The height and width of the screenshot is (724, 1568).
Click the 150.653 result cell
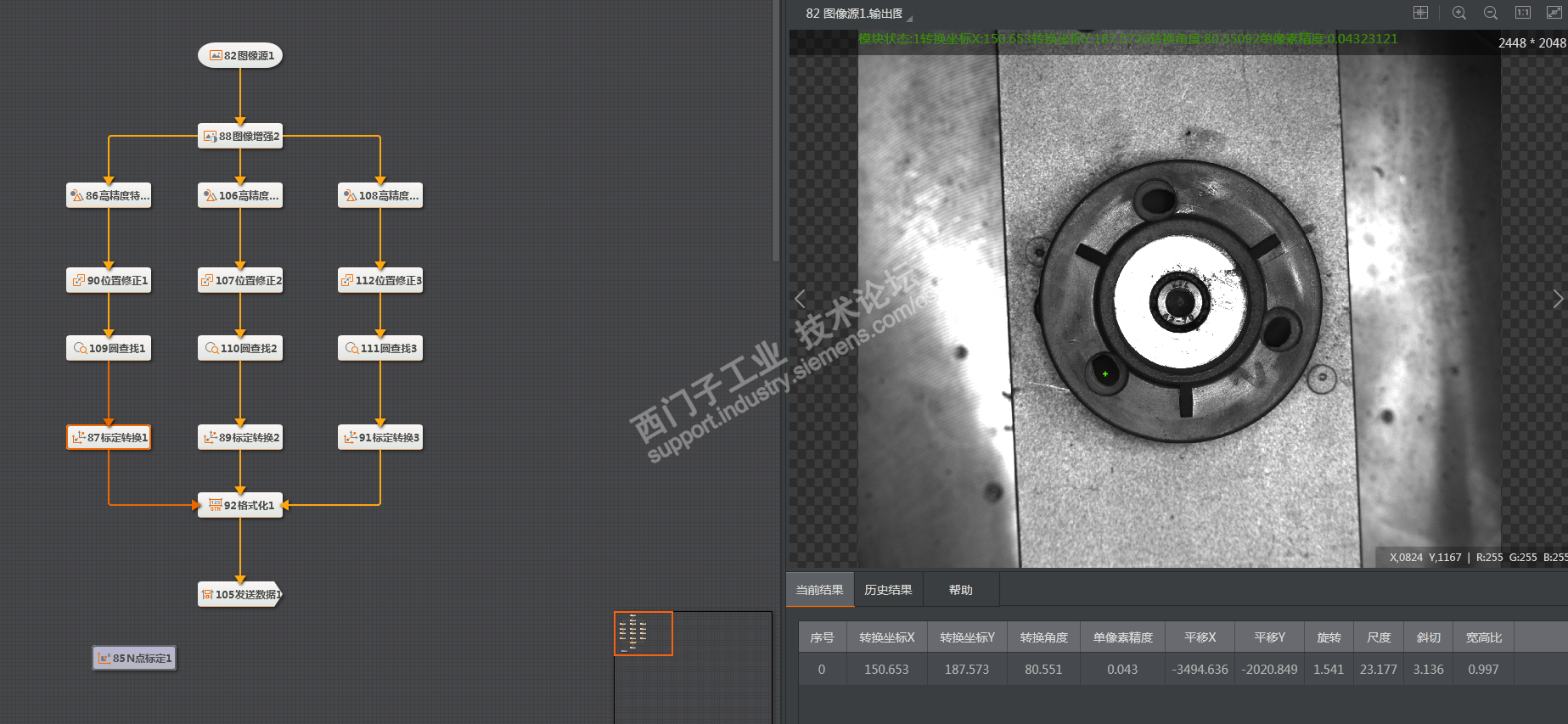886,669
